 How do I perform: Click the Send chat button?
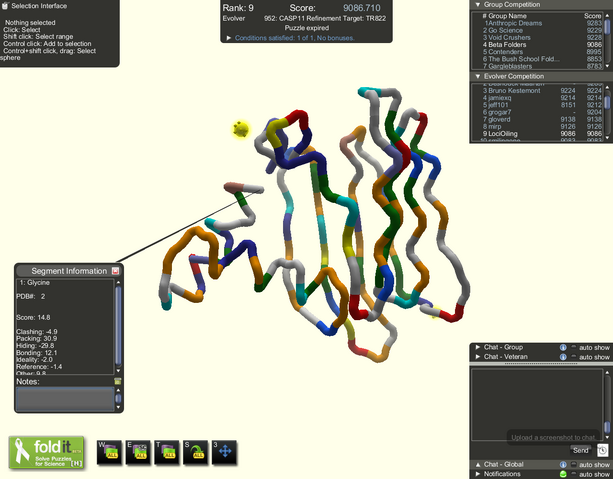[581, 450]
